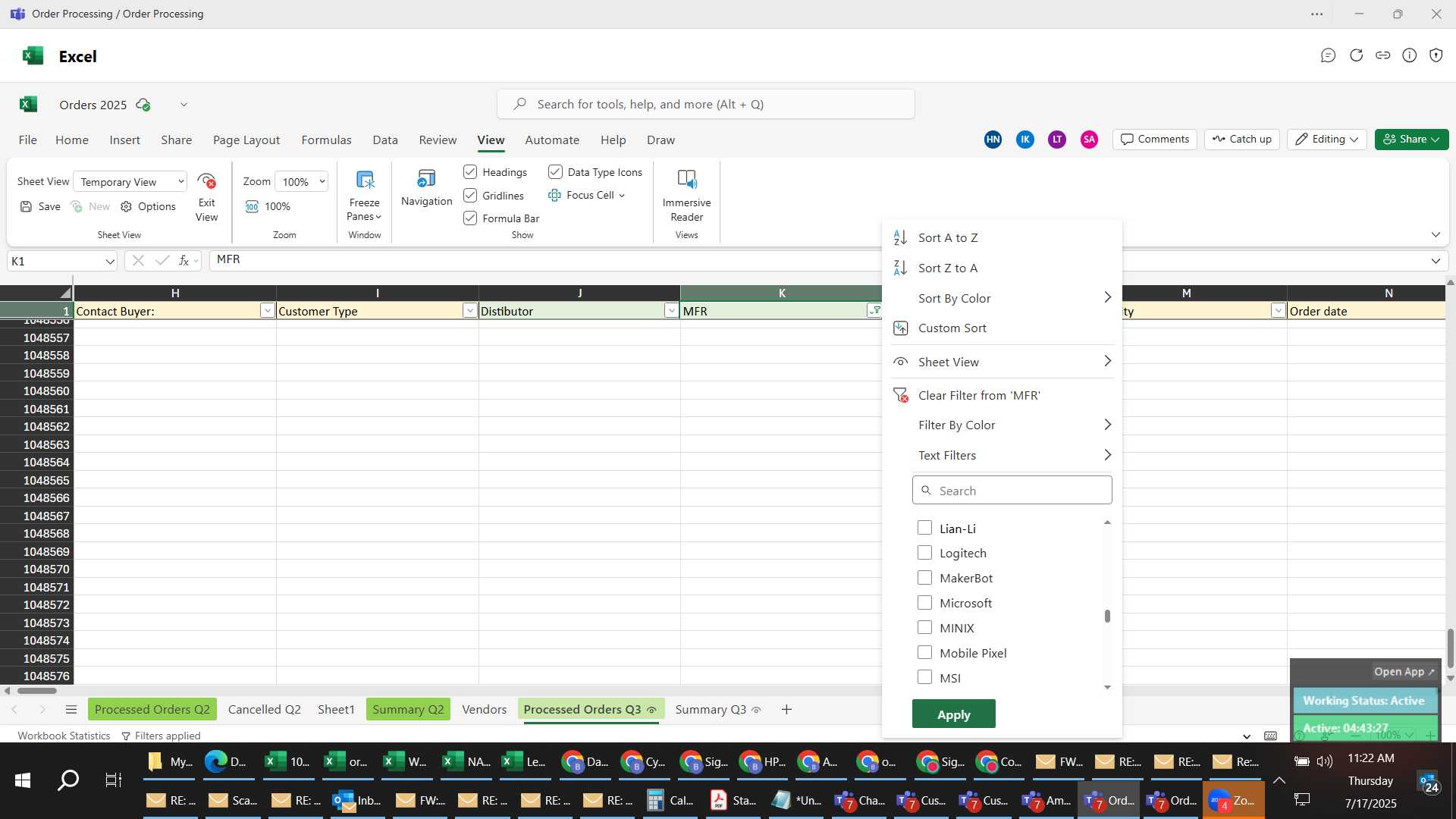Toggle the Gridlines checkbox
This screenshot has height=819, width=1456.
point(470,196)
